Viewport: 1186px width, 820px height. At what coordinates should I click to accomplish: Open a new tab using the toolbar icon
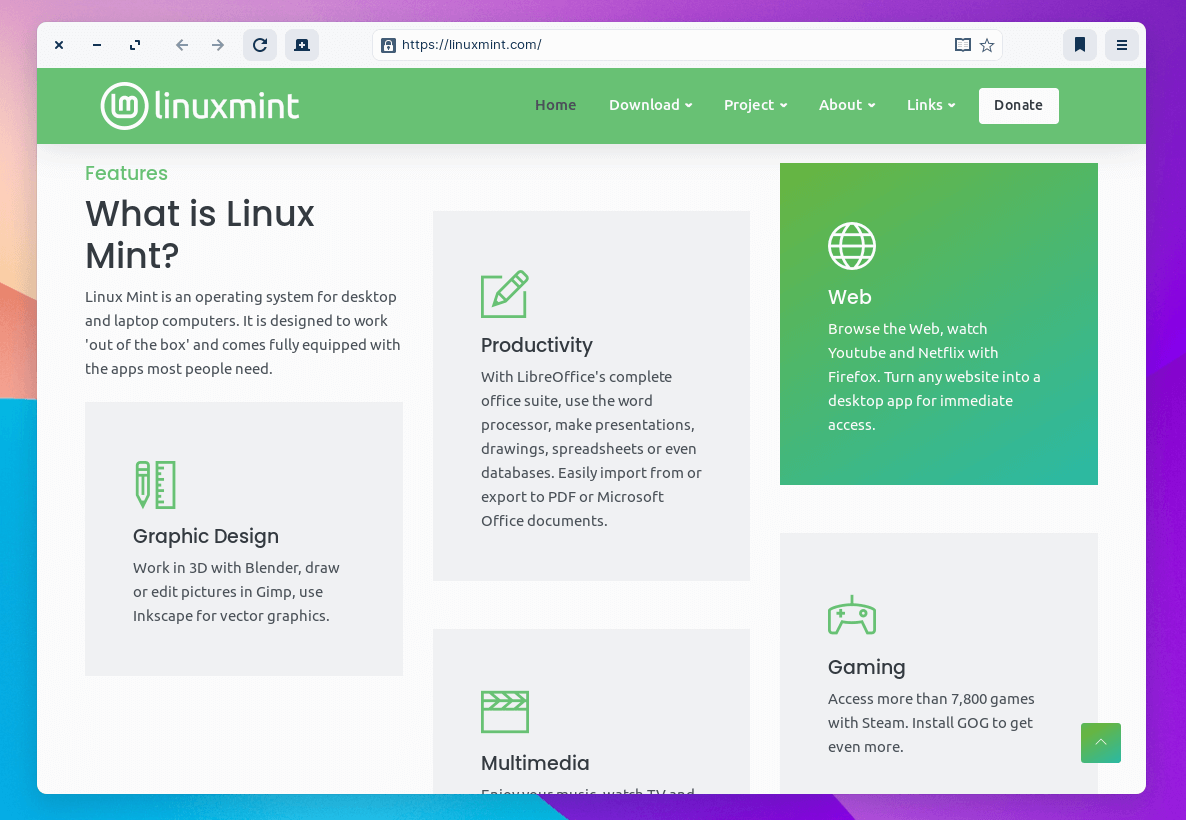tap(302, 45)
